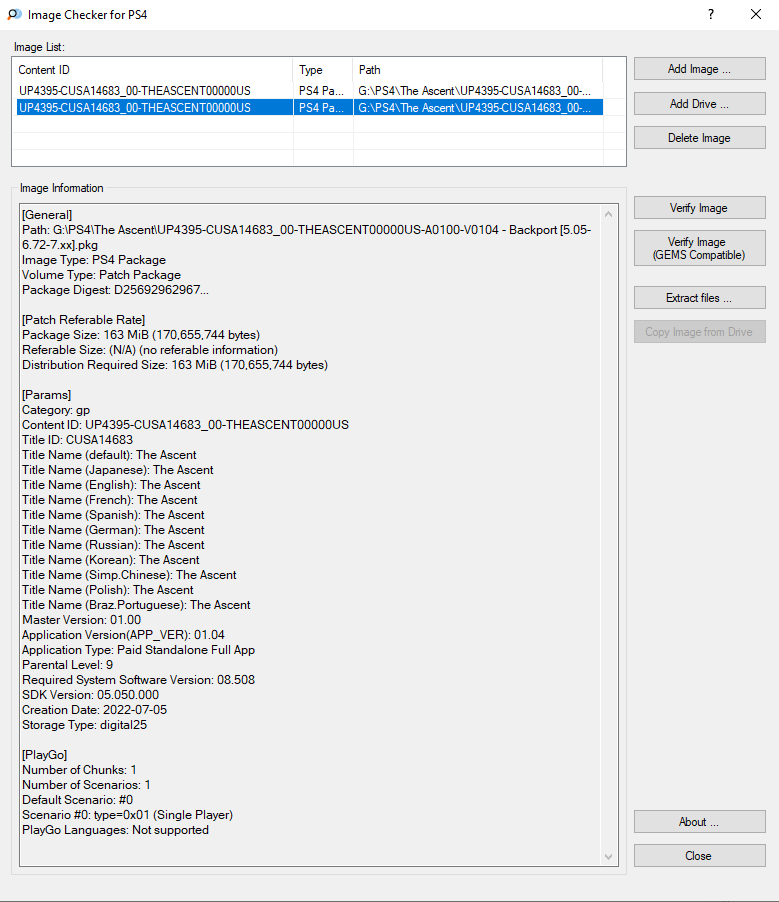The height and width of the screenshot is (902, 779).
Task: Click Distribution Required Size line
Action: 175,365
